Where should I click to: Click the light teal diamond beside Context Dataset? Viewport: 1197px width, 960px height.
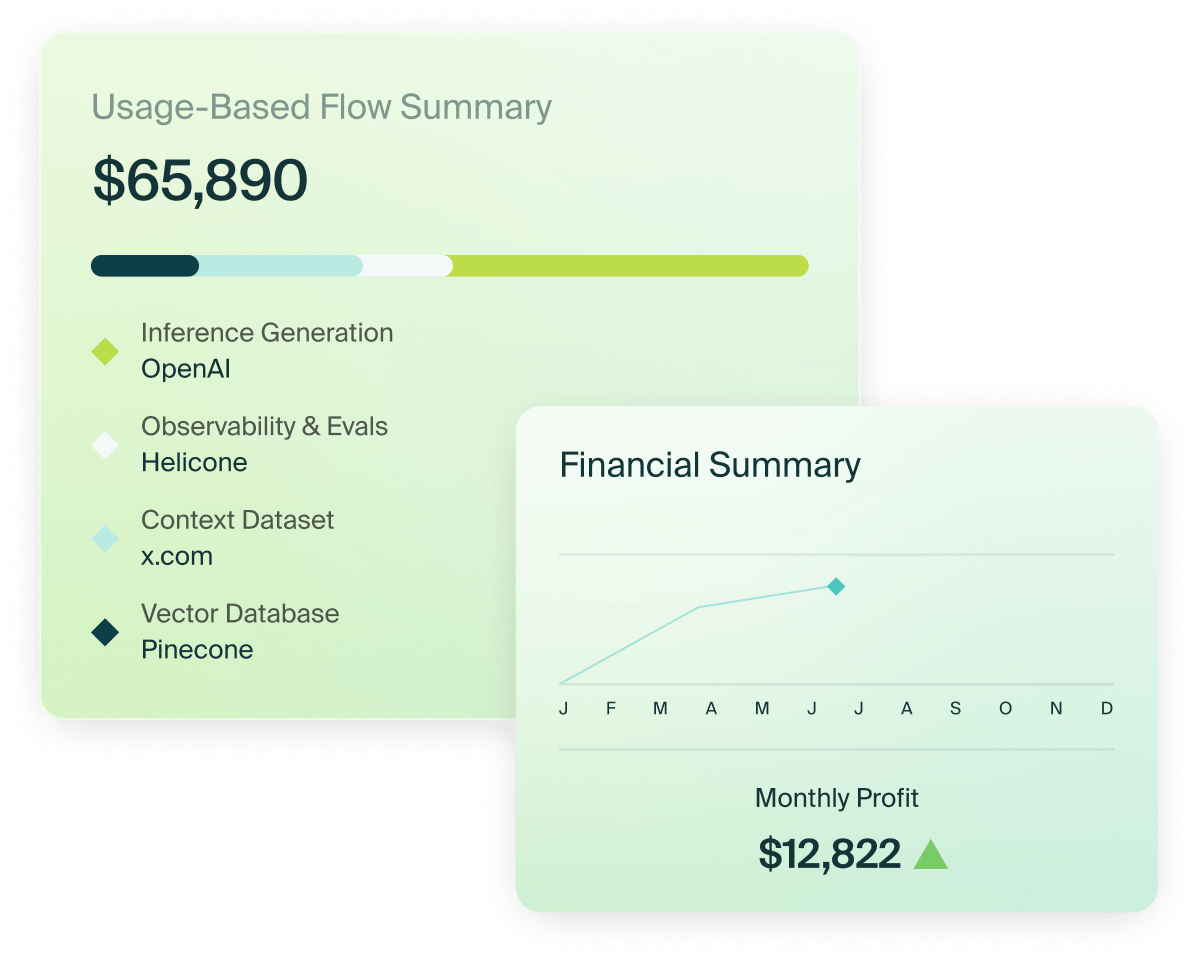coord(105,539)
